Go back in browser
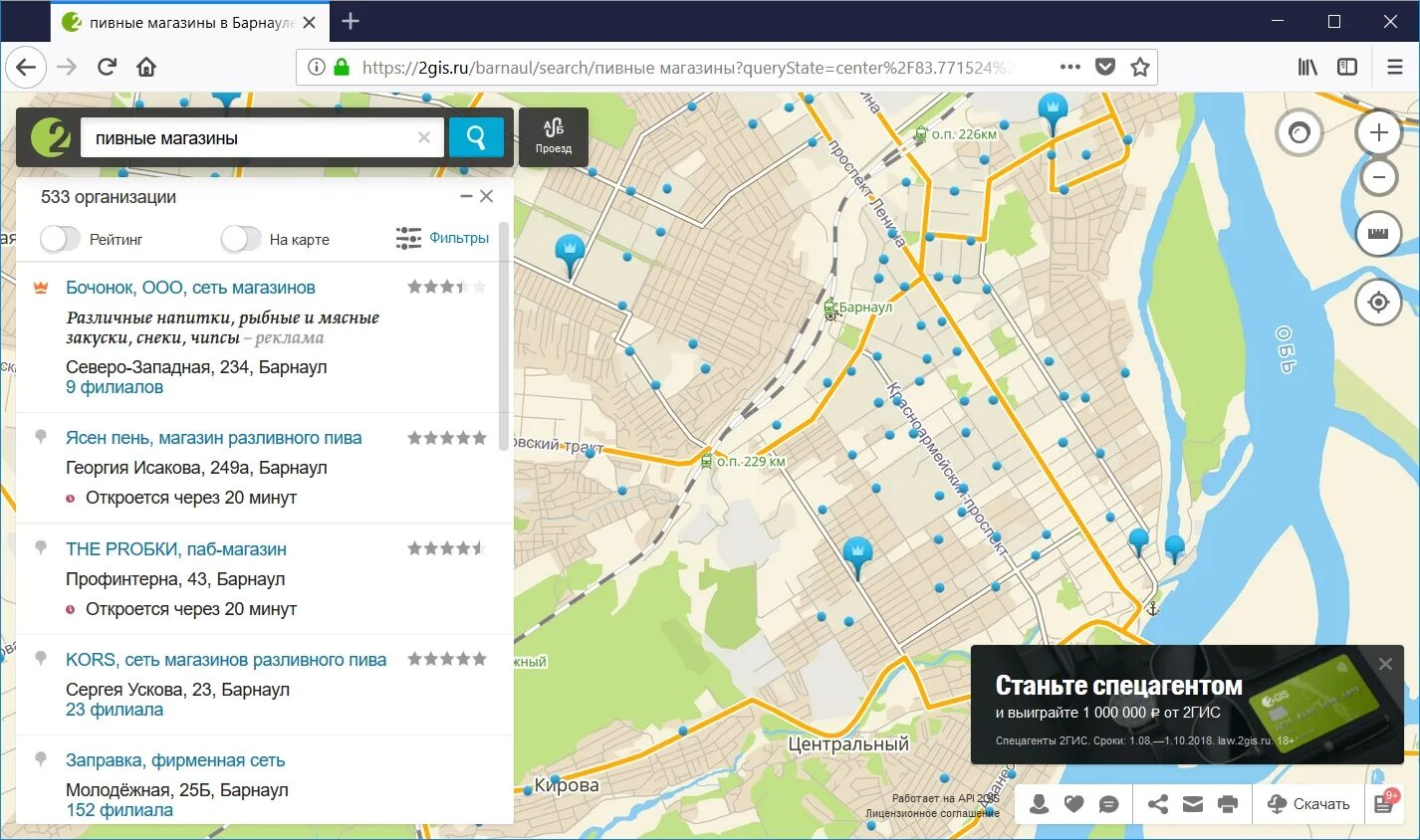 [27, 67]
